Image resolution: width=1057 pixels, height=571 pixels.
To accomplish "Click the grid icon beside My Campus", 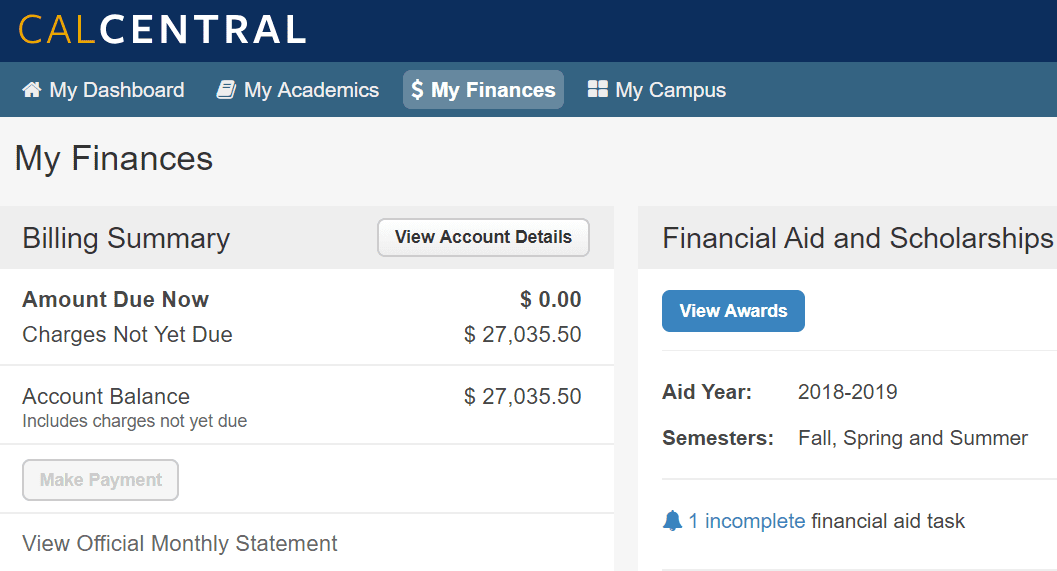I will (x=597, y=89).
